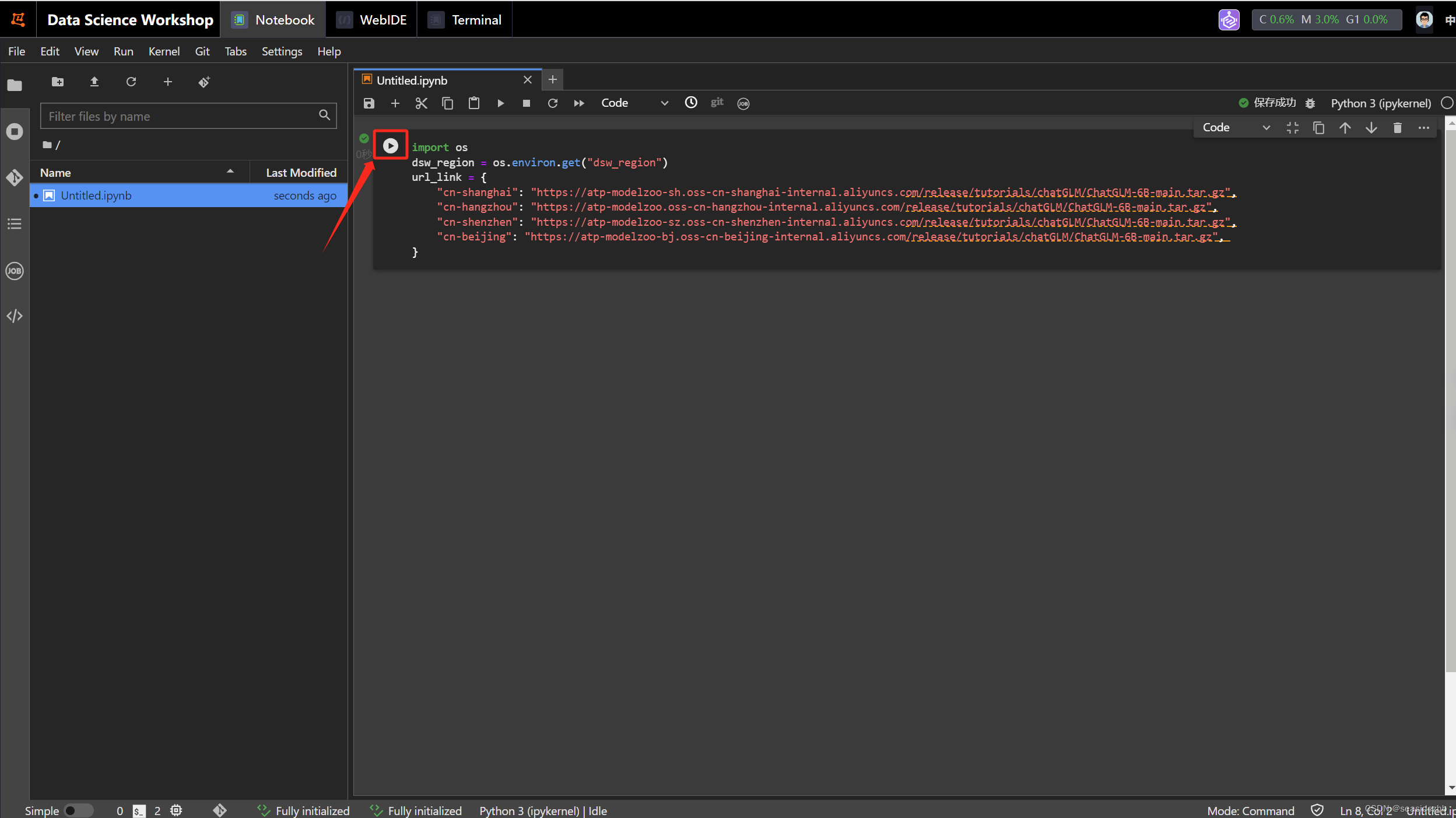Click the upload files icon
Screen dimensions: 1456x818
(94, 82)
